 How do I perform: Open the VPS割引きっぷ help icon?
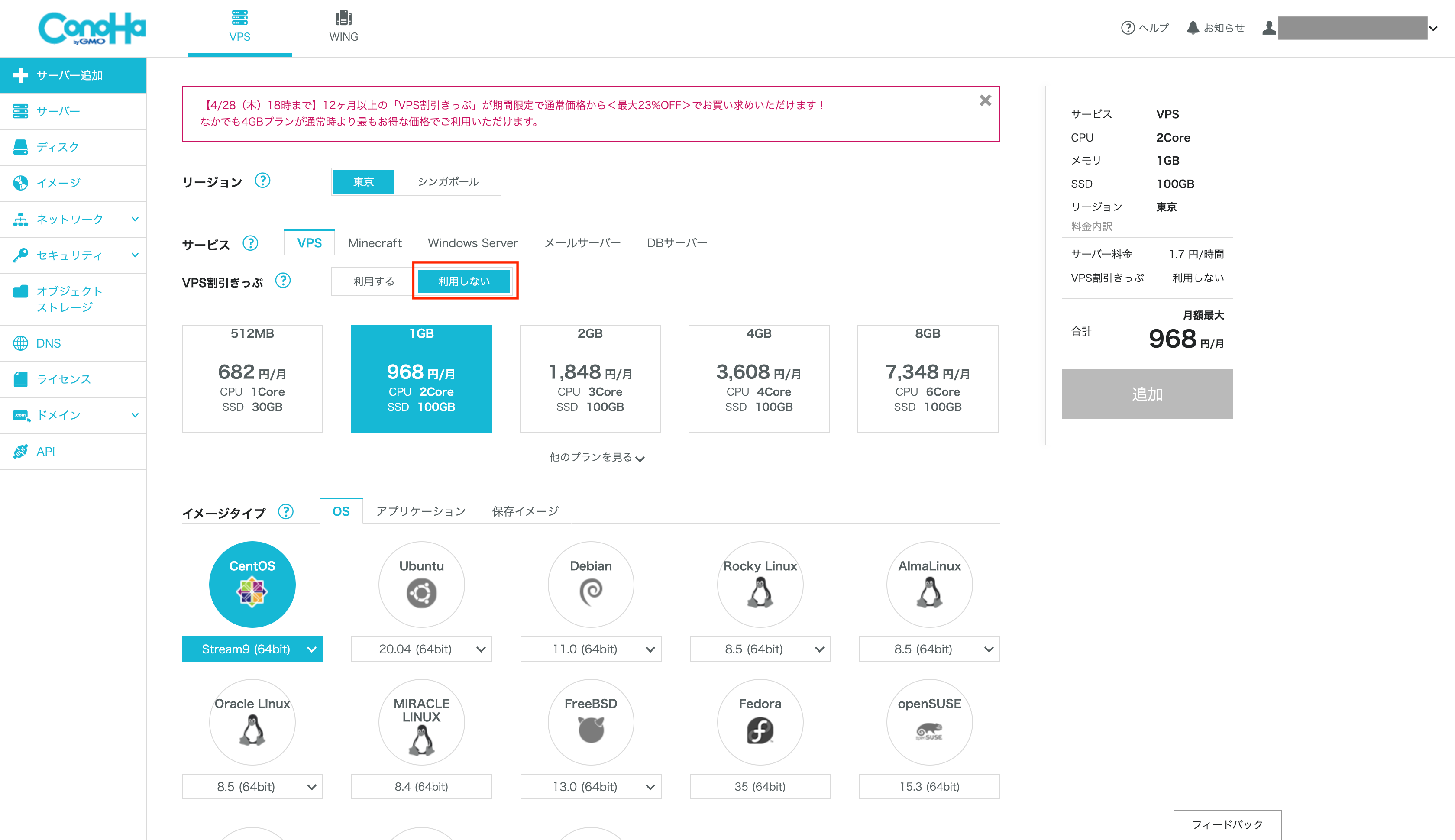(283, 281)
